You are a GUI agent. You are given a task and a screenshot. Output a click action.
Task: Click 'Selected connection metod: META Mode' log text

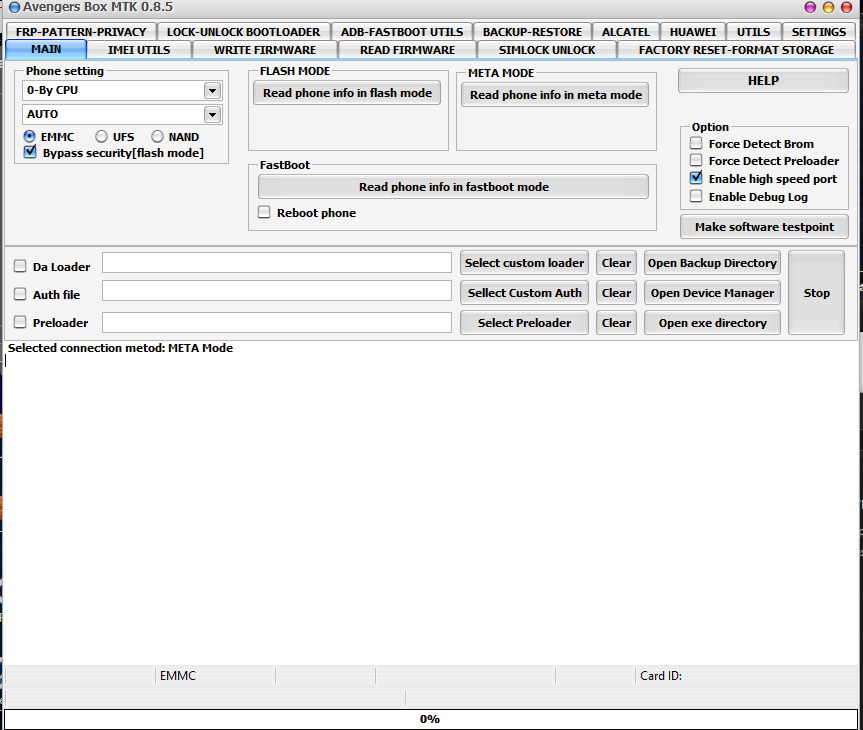pos(121,348)
